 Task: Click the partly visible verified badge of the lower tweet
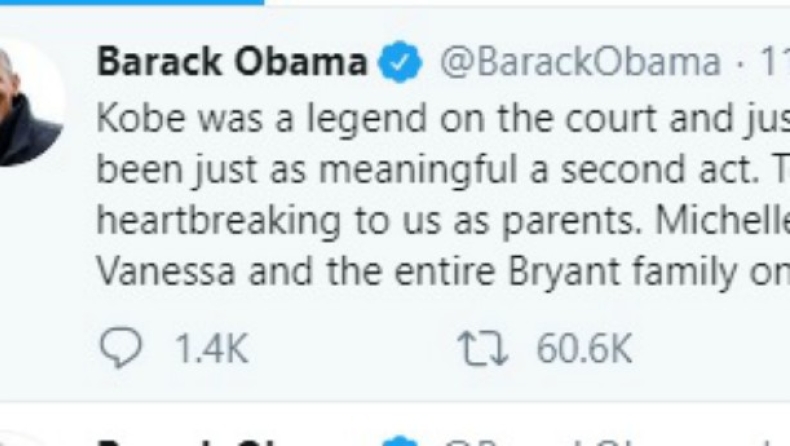point(400,441)
